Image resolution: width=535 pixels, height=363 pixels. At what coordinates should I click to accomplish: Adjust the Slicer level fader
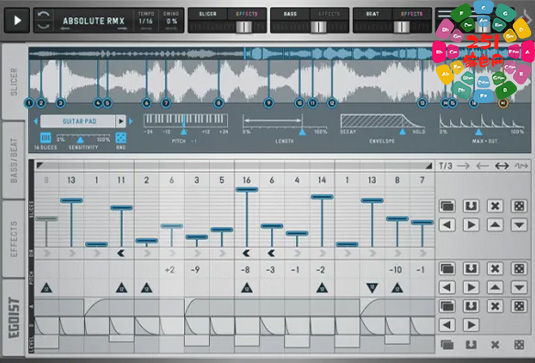point(244,27)
